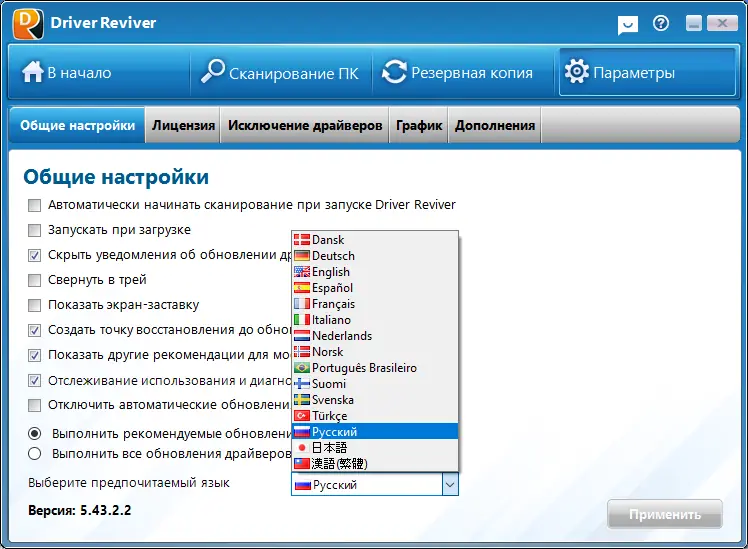Pick the Spanish flag icon in list

(x=301, y=288)
